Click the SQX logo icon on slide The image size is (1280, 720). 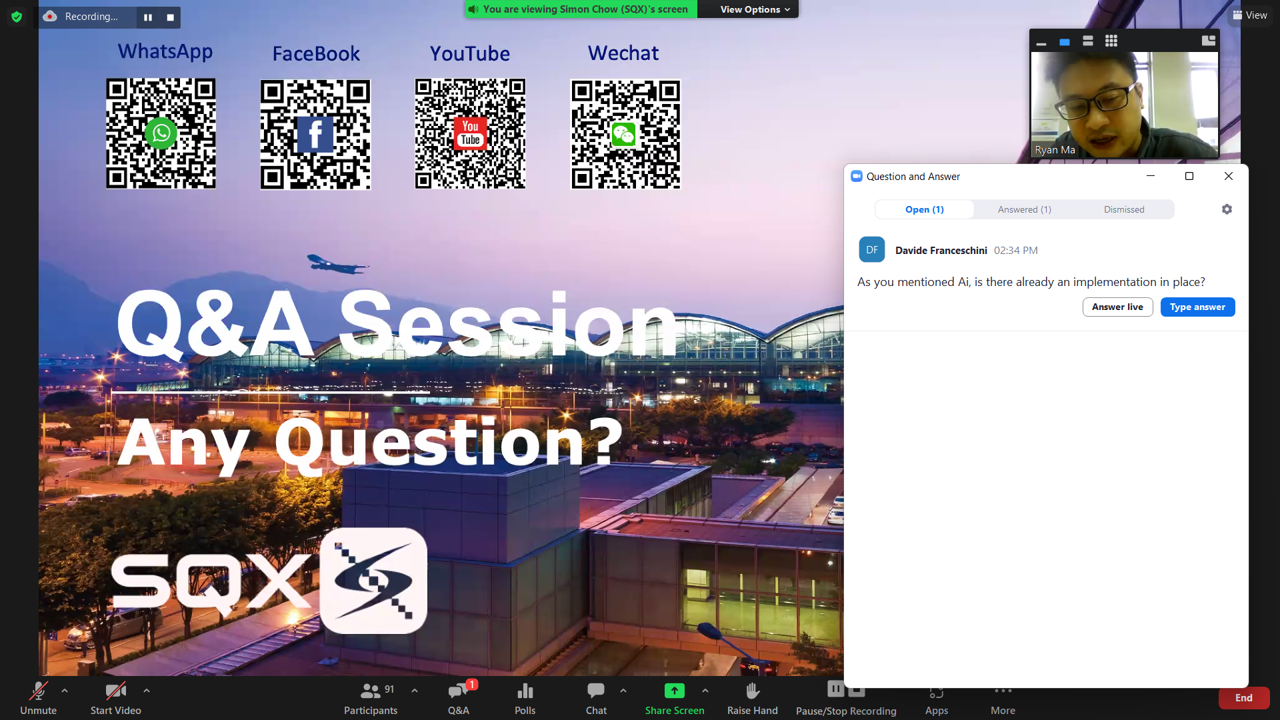click(x=374, y=581)
